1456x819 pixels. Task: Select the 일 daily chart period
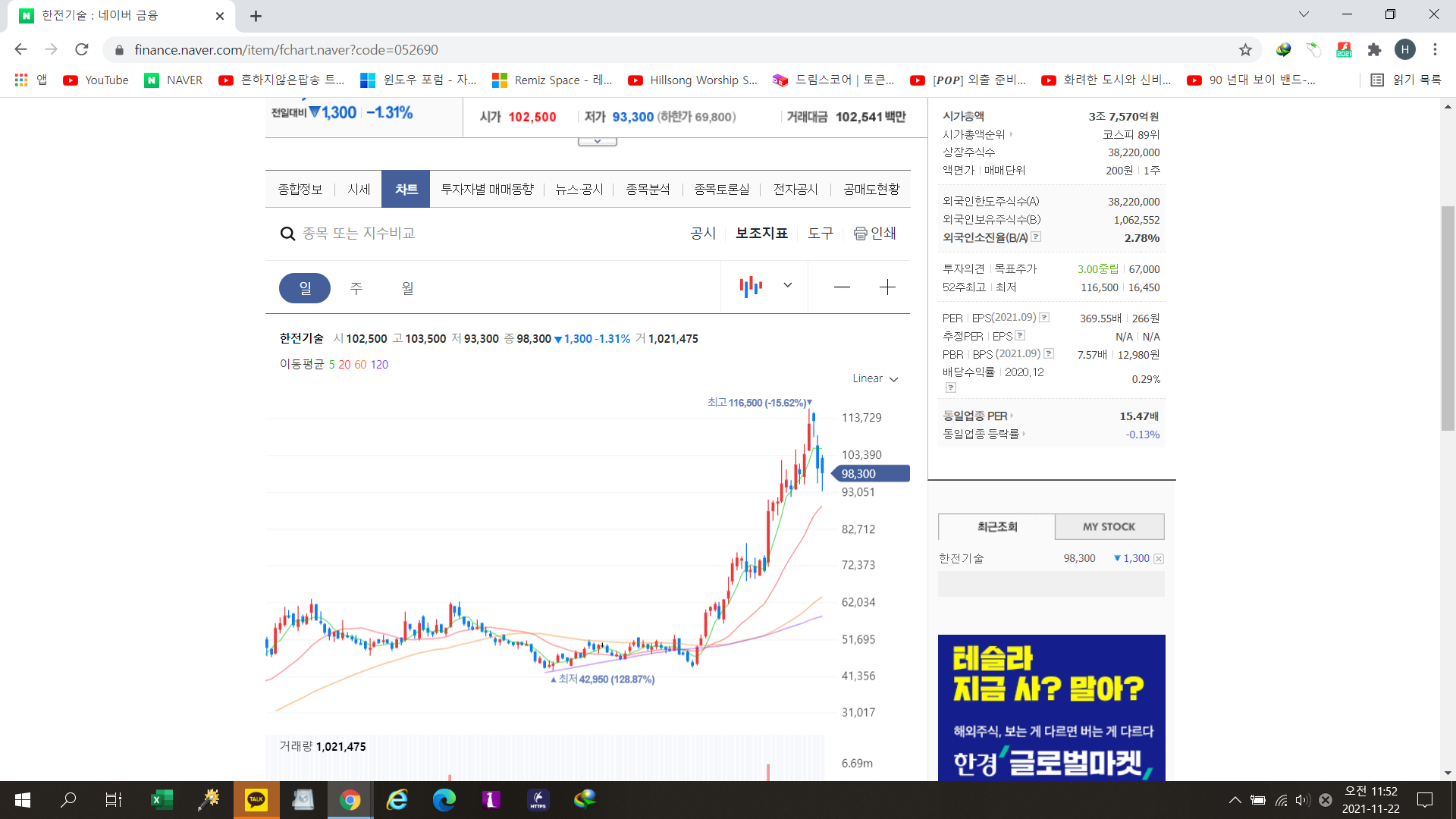pos(305,288)
